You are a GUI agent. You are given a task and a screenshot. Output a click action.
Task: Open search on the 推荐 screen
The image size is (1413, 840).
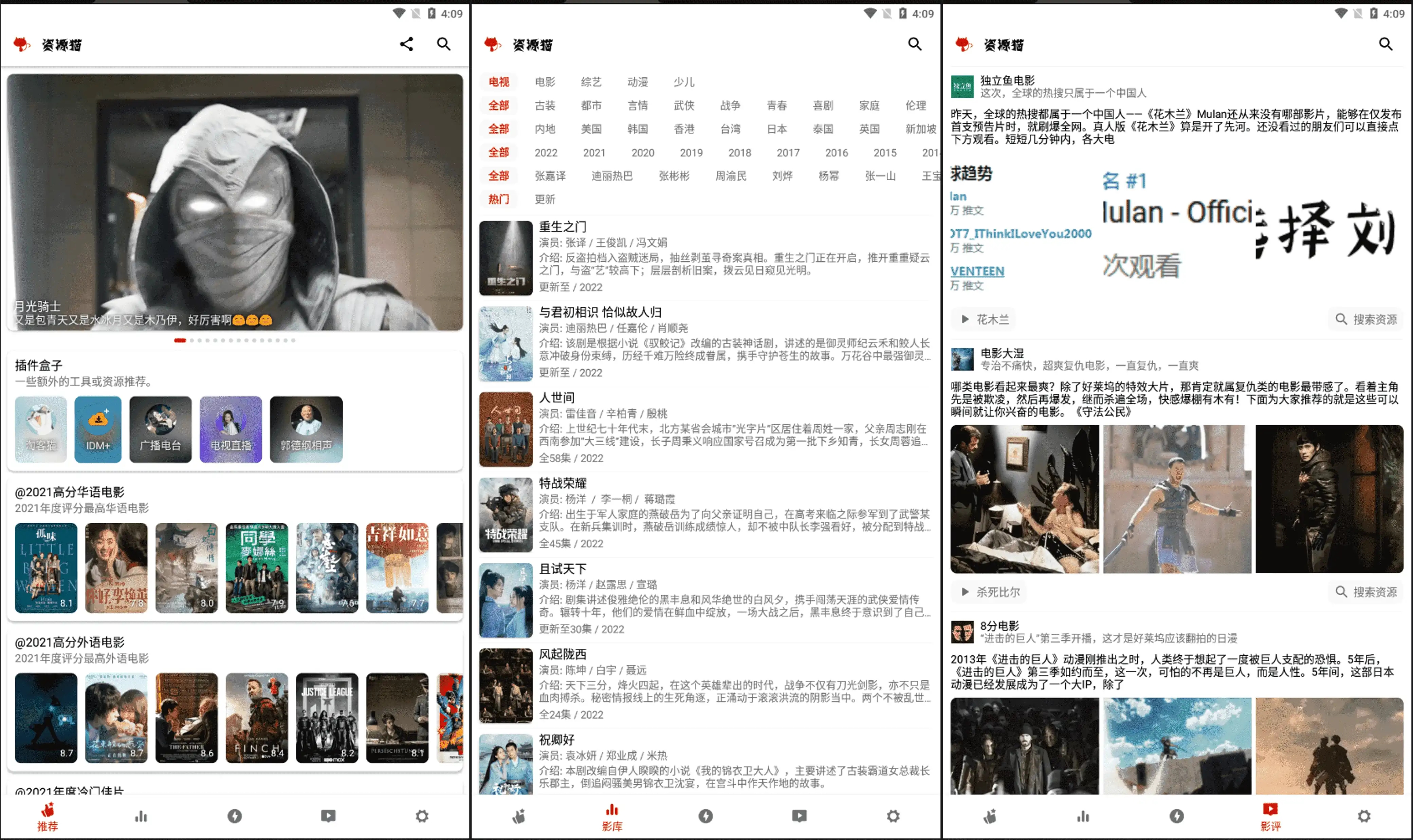pos(444,44)
